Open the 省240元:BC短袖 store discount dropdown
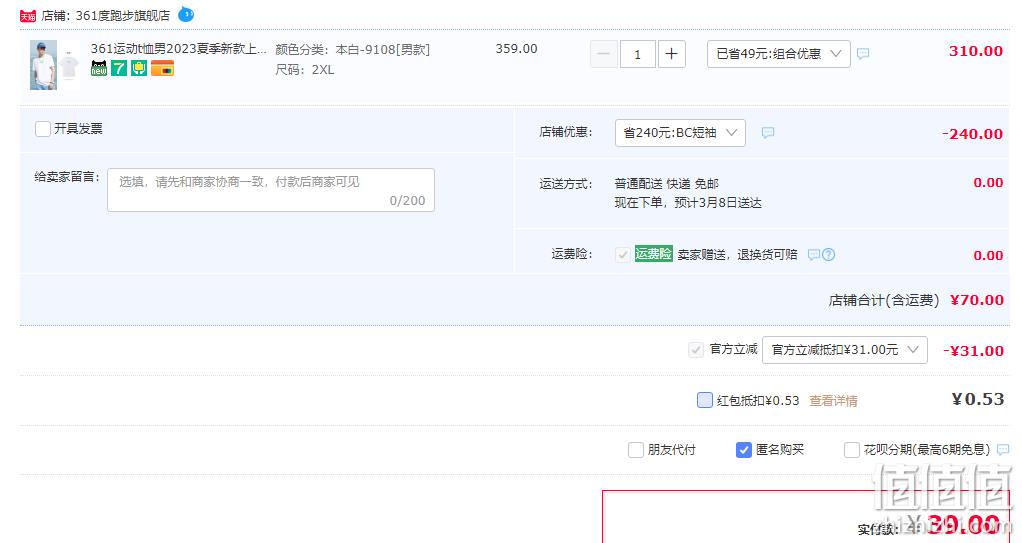 [x=680, y=132]
